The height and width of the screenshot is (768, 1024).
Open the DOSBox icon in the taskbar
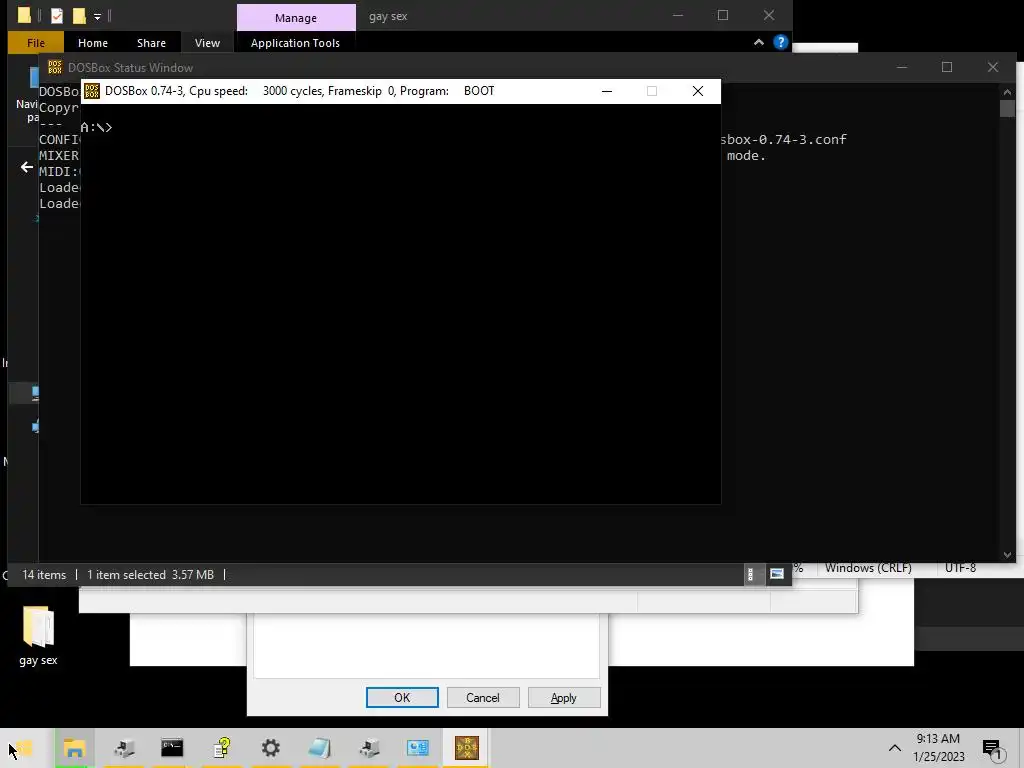click(x=467, y=748)
